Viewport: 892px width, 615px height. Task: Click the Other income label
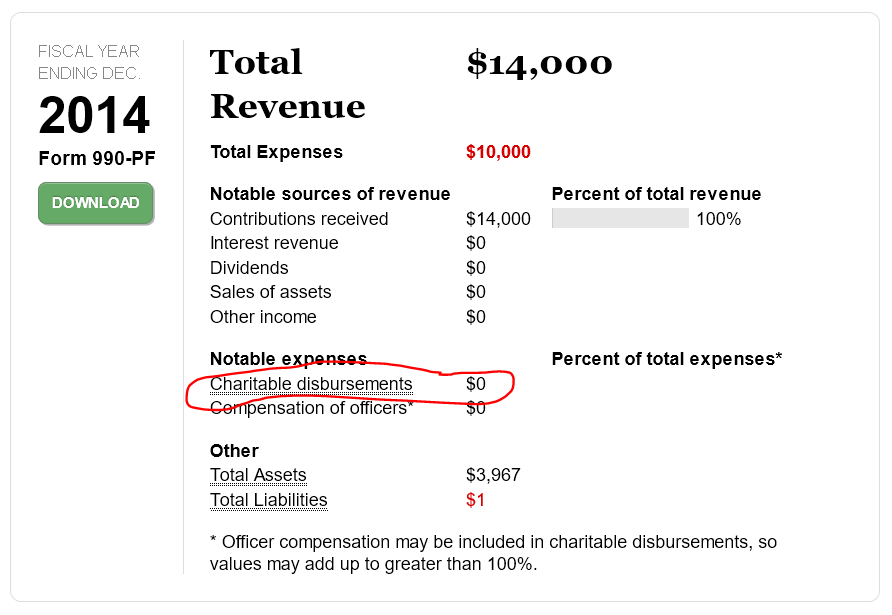[x=263, y=317]
